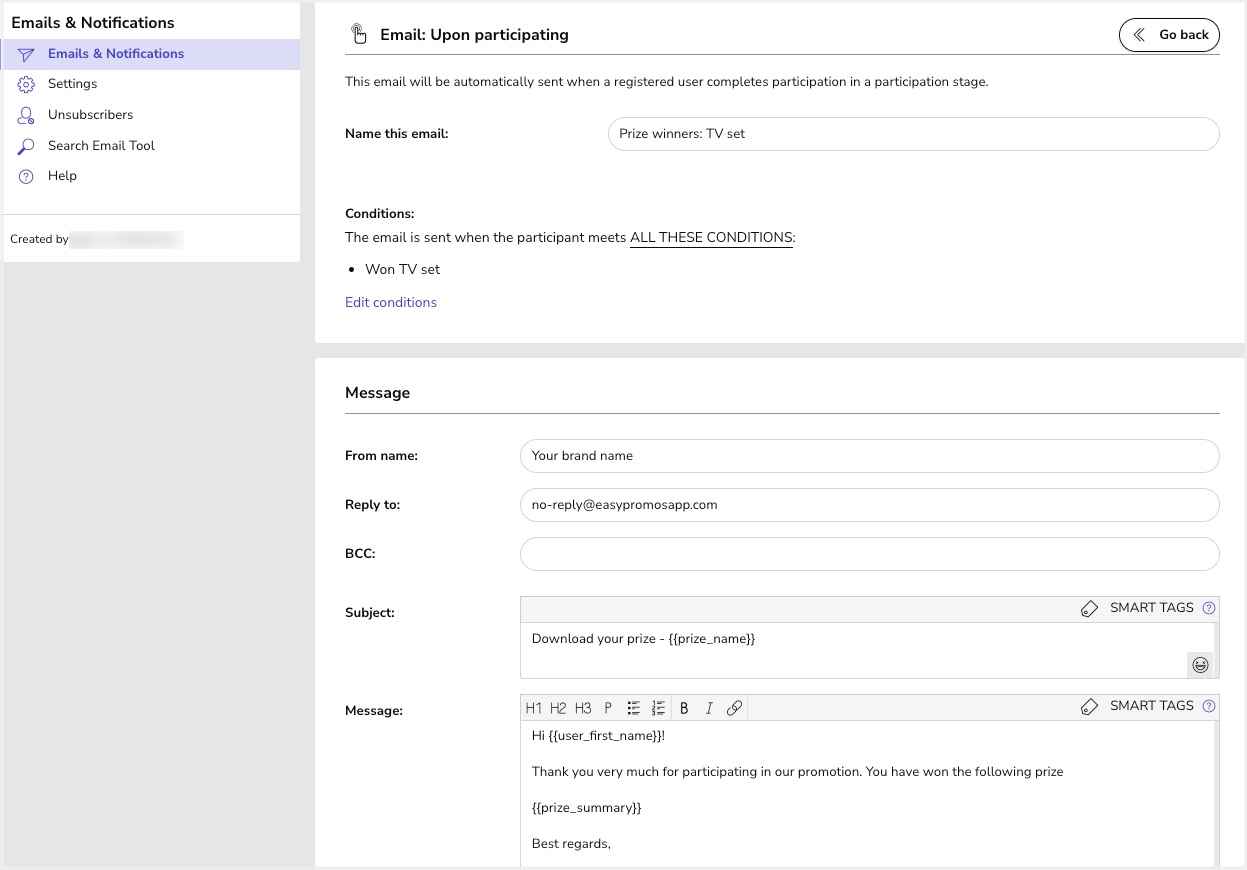Click the "Best regards," line in message
Image resolution: width=1247 pixels, height=870 pixels.
coord(571,844)
